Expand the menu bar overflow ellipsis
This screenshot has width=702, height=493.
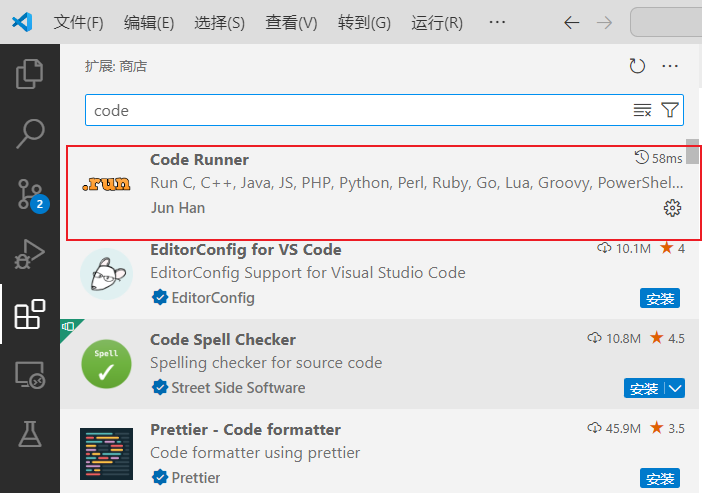pos(497,22)
